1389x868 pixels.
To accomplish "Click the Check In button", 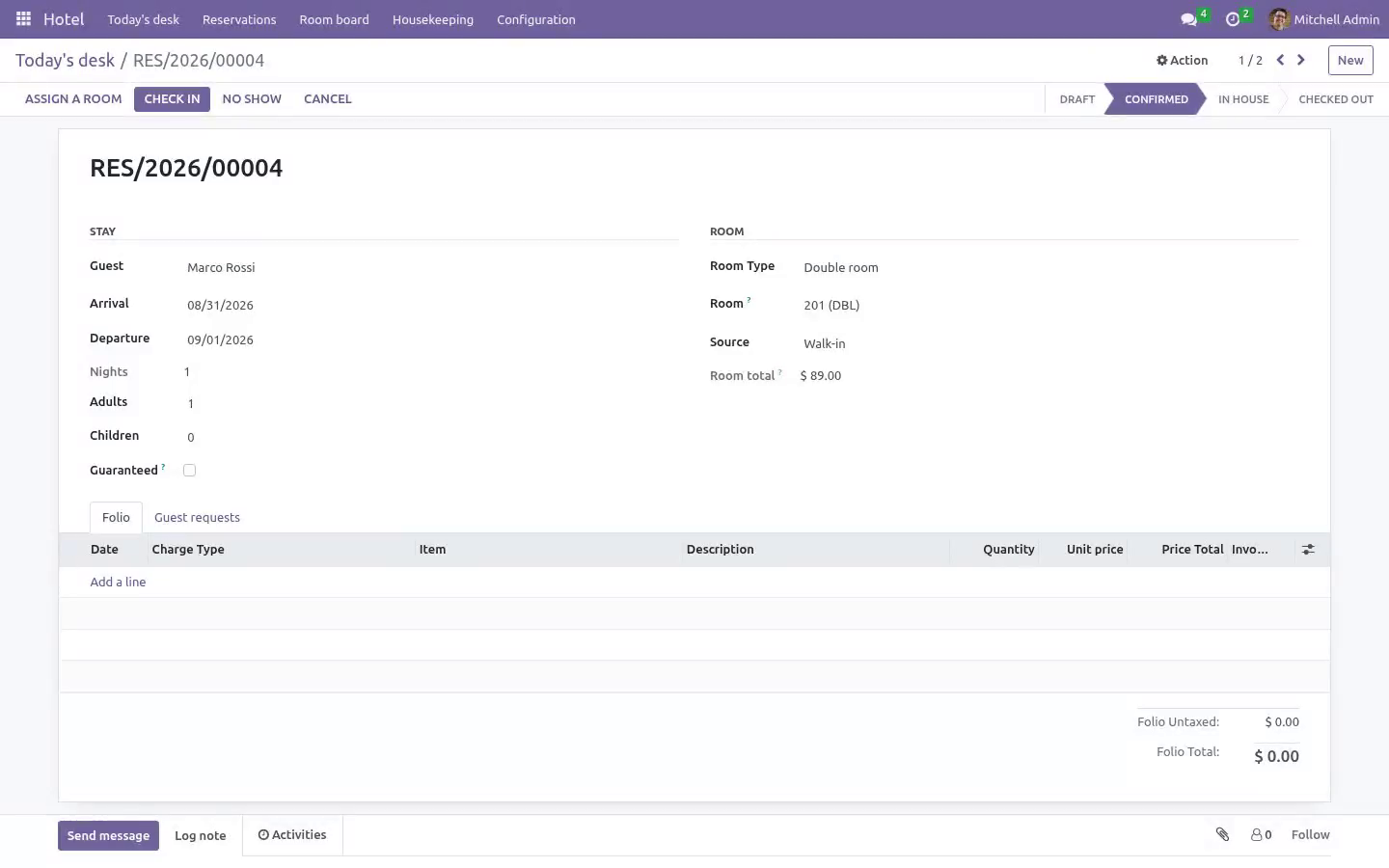I will (172, 99).
